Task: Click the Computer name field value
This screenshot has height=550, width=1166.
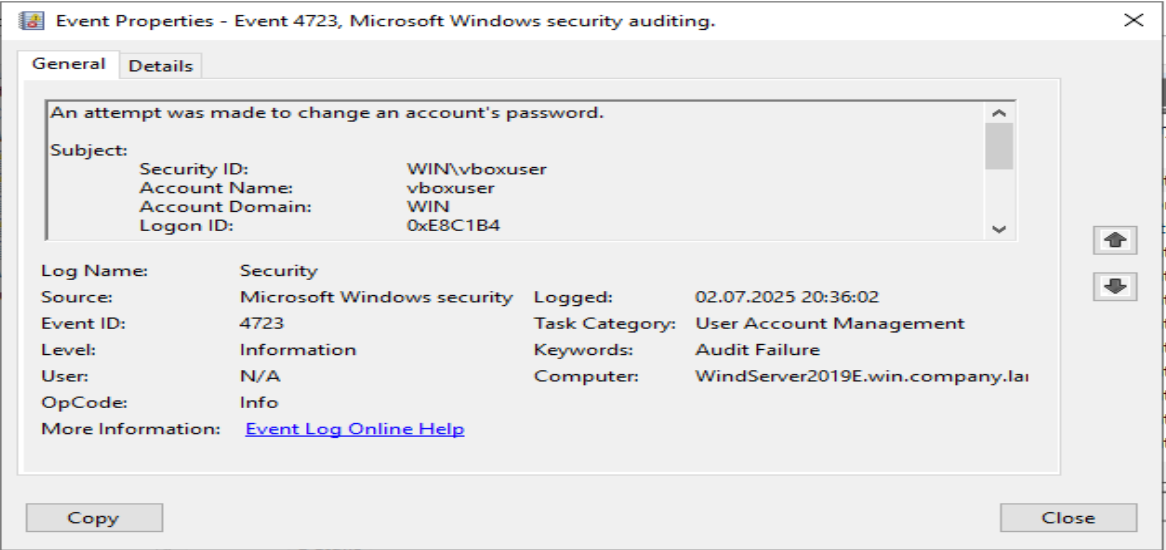Action: pos(861,377)
